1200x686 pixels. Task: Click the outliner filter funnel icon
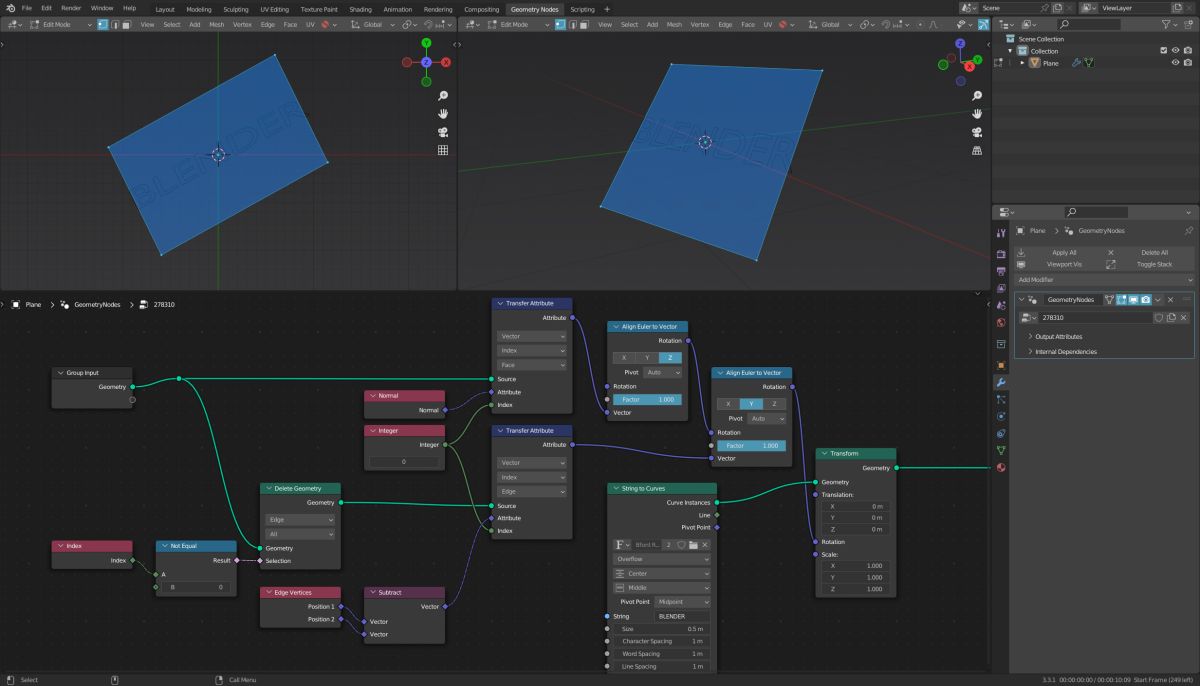pos(1168,24)
